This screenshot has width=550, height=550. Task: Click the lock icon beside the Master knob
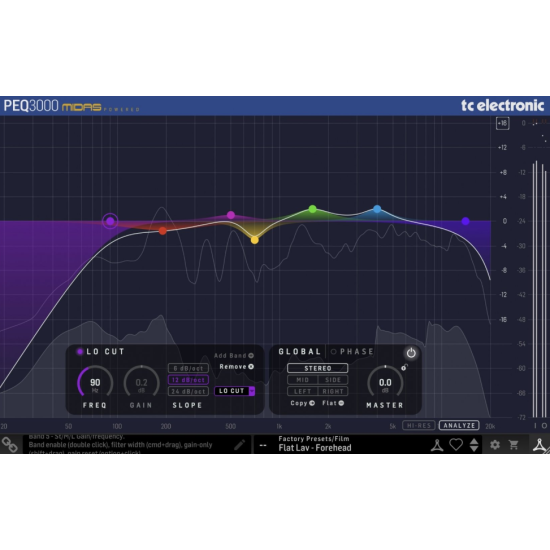click(404, 367)
